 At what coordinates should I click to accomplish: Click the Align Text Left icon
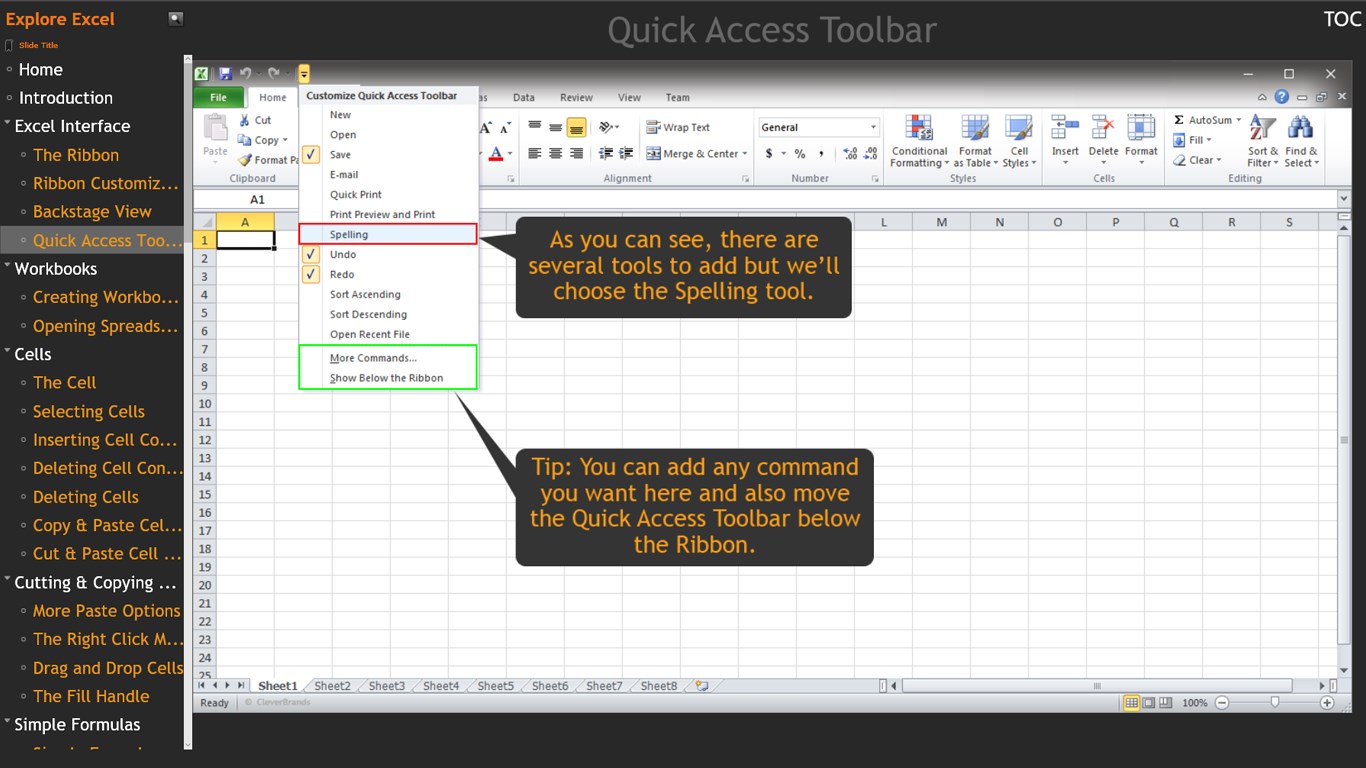pos(535,153)
